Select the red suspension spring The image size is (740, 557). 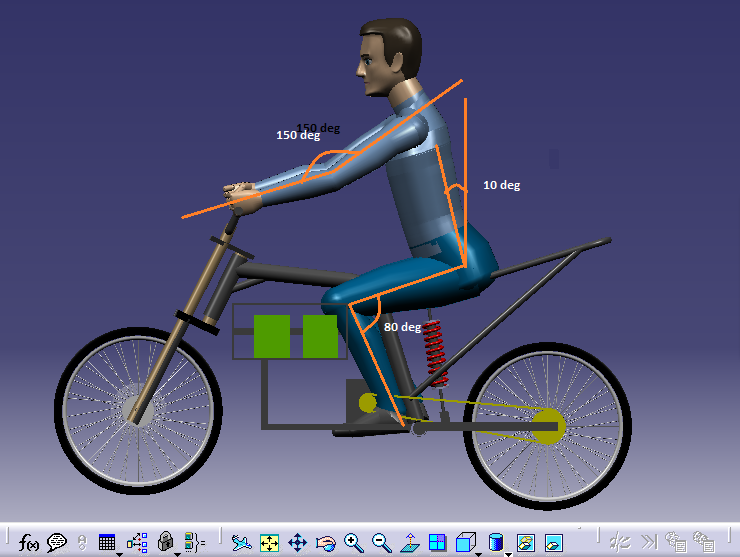(435, 353)
